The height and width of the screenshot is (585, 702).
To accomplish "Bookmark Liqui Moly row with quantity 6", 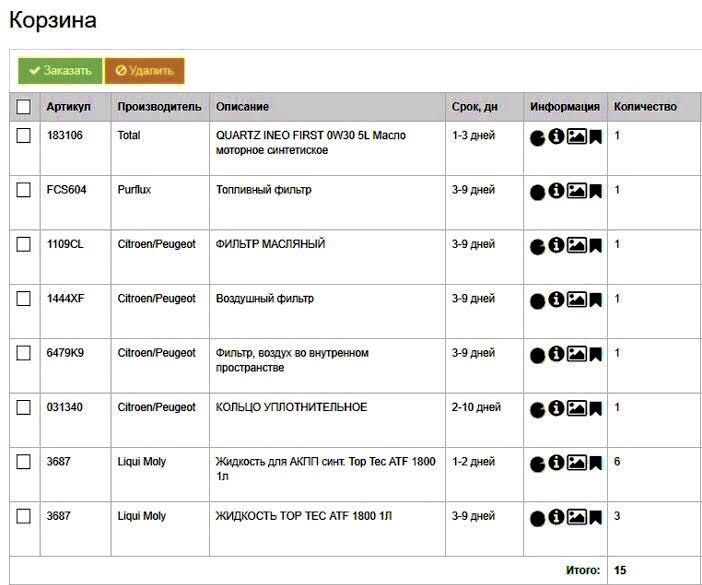I will click(x=595, y=463).
